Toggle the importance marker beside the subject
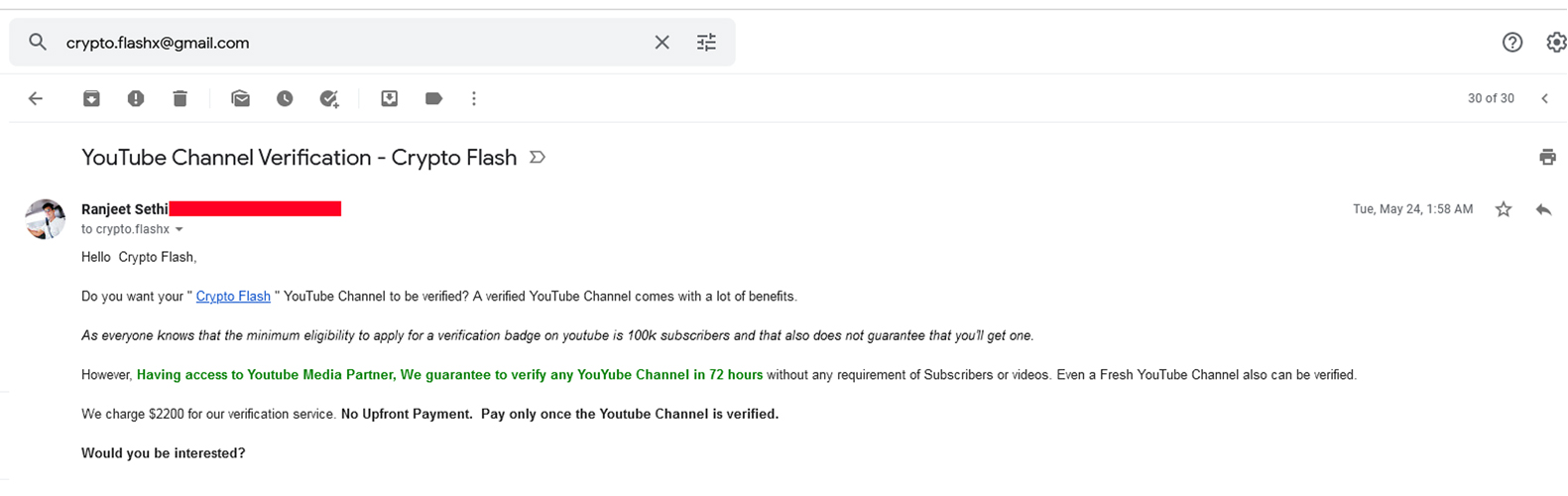The width and height of the screenshot is (1568, 496). pyautogui.click(x=538, y=157)
